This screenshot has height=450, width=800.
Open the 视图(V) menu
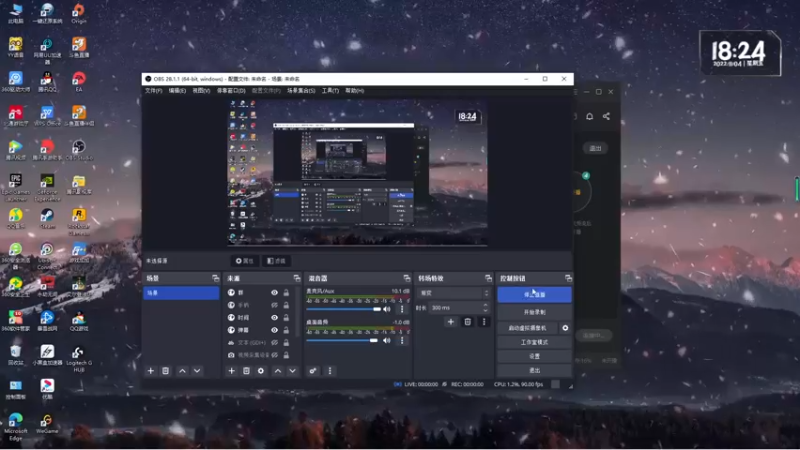201,91
